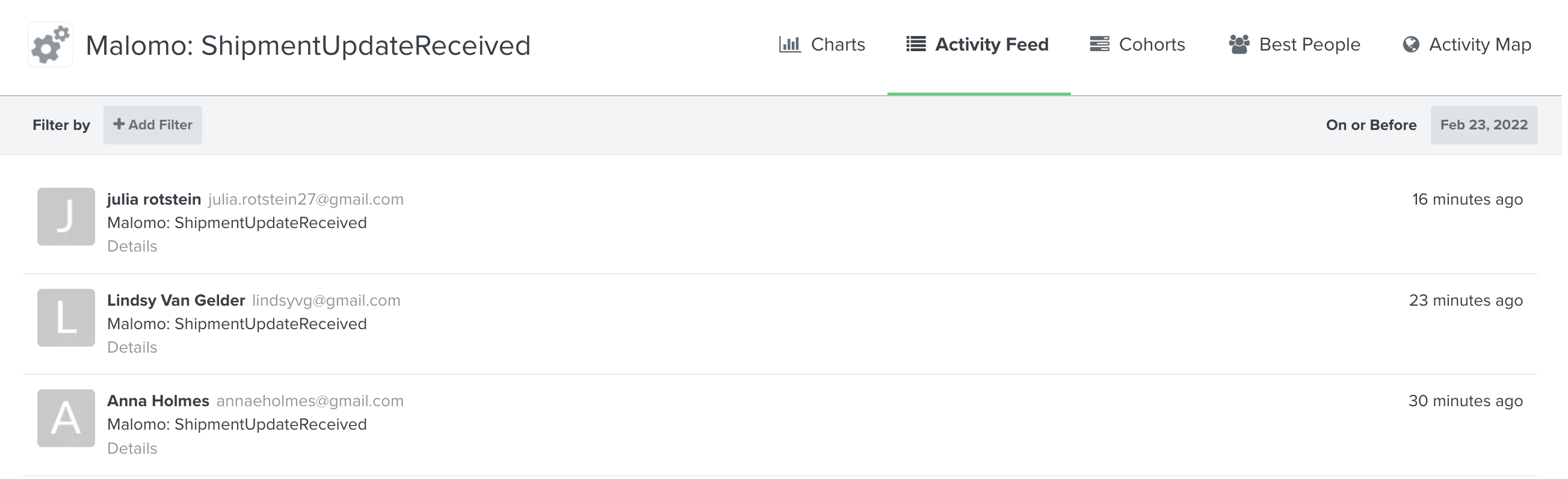Click the A avatar for Anna Holmes
This screenshot has width=1568, height=479.
tap(66, 418)
